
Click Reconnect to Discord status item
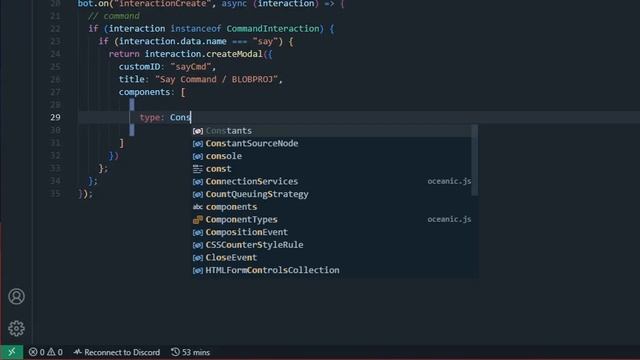(x=117, y=352)
